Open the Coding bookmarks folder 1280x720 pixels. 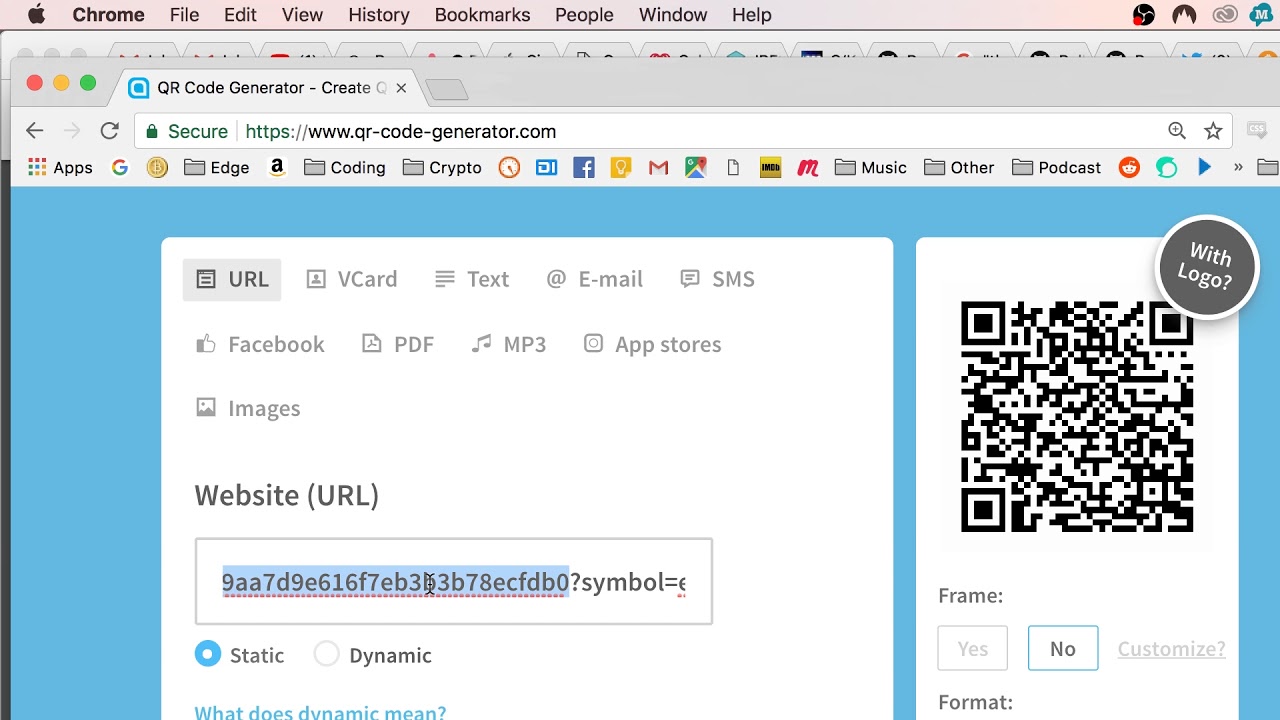pos(345,168)
